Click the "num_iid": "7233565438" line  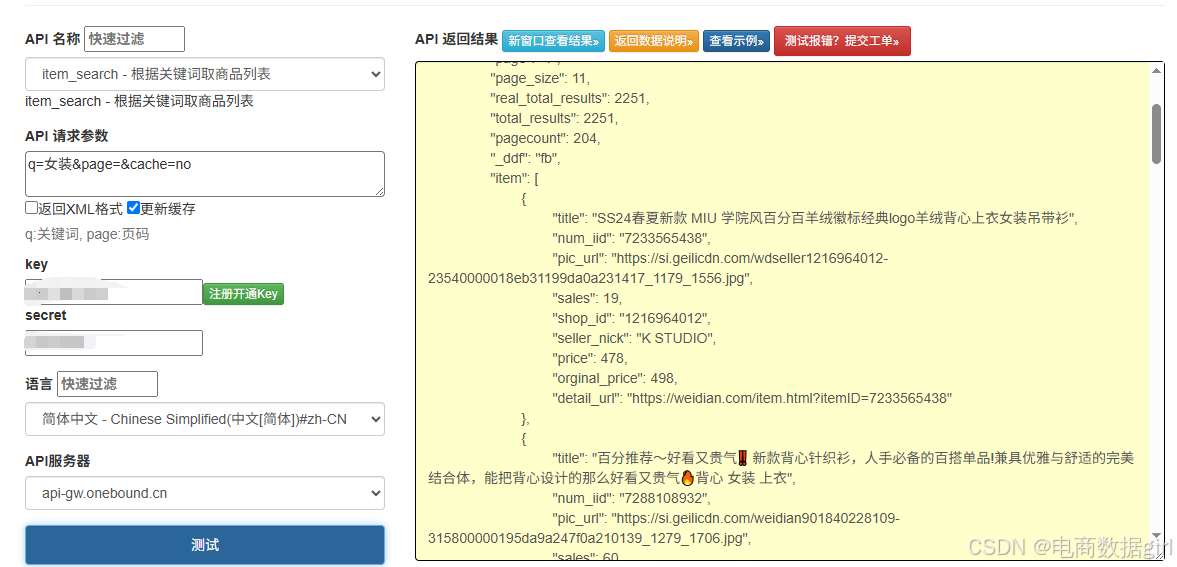[x=631, y=239]
